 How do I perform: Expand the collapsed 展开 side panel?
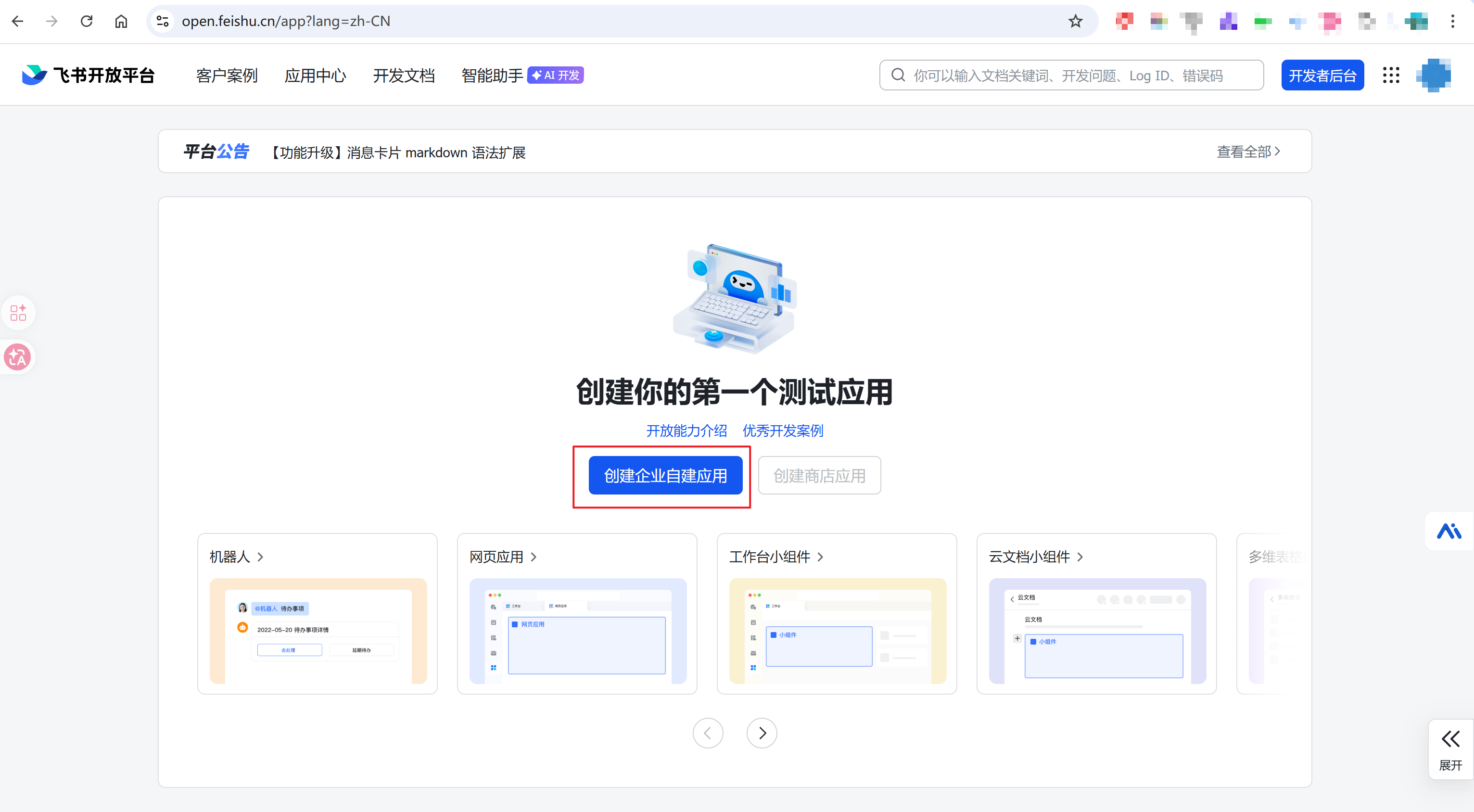(1450, 749)
